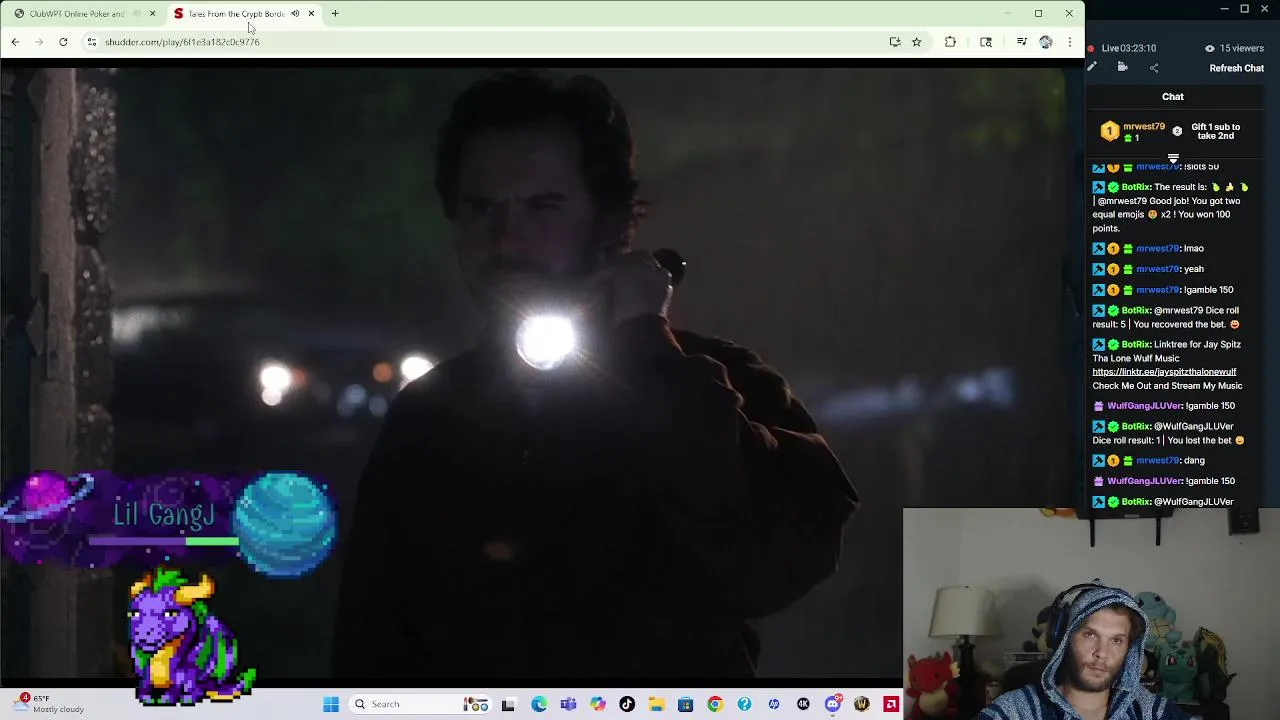The image size is (1280, 720).
Task: Open the weather widget showing Mostly cloudy
Action: click(x=50, y=704)
